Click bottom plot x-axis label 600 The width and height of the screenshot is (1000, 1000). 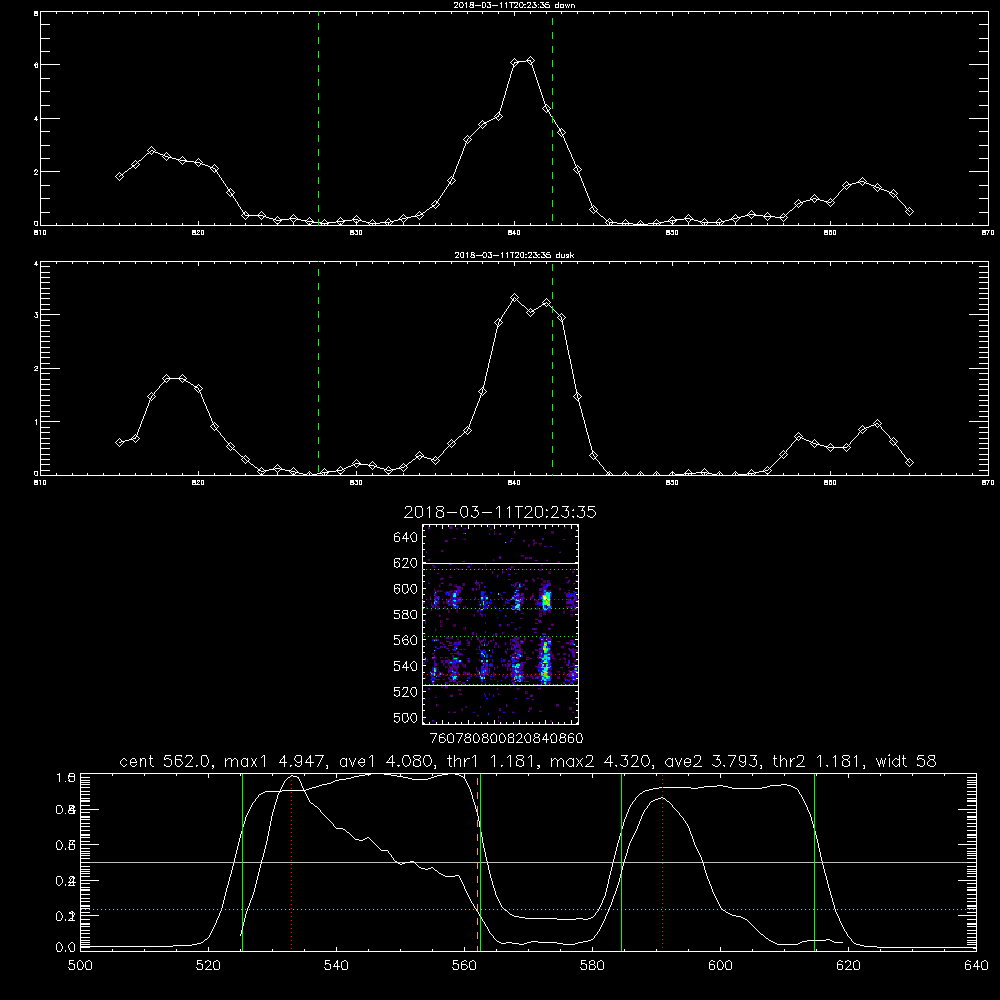click(x=720, y=966)
